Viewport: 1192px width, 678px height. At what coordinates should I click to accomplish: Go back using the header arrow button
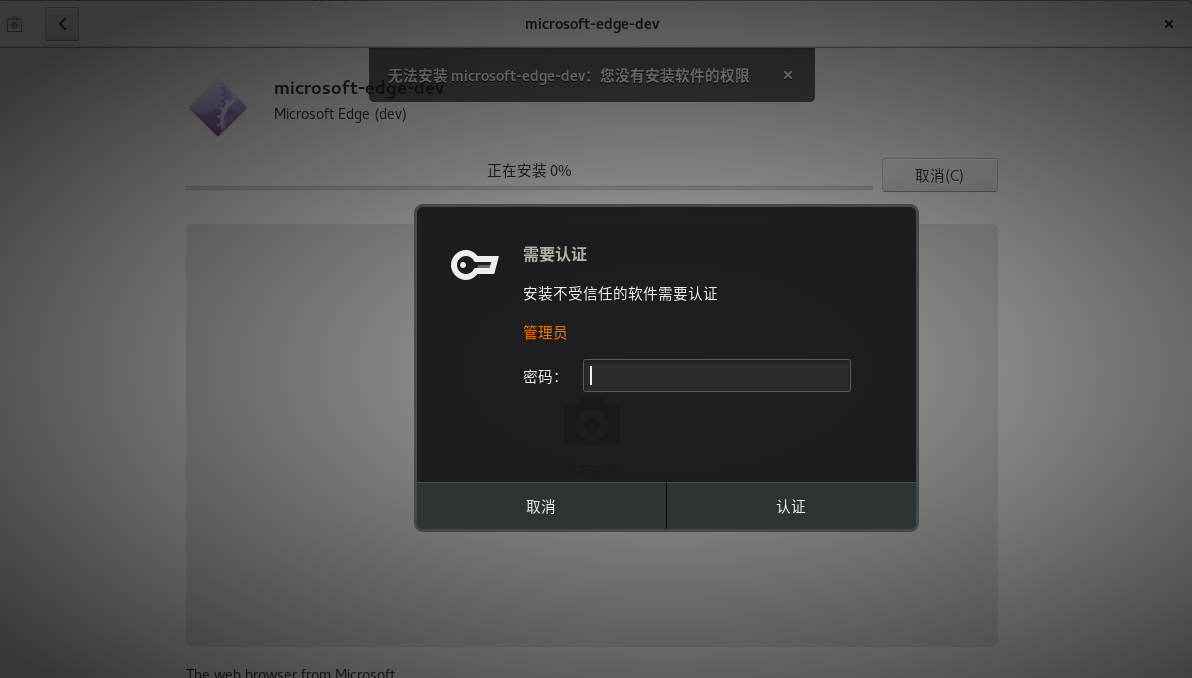click(x=62, y=24)
